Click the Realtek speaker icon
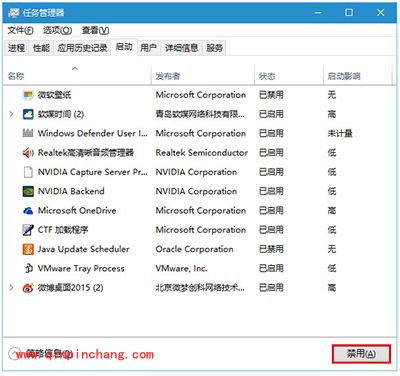400x376 pixels. point(28,153)
